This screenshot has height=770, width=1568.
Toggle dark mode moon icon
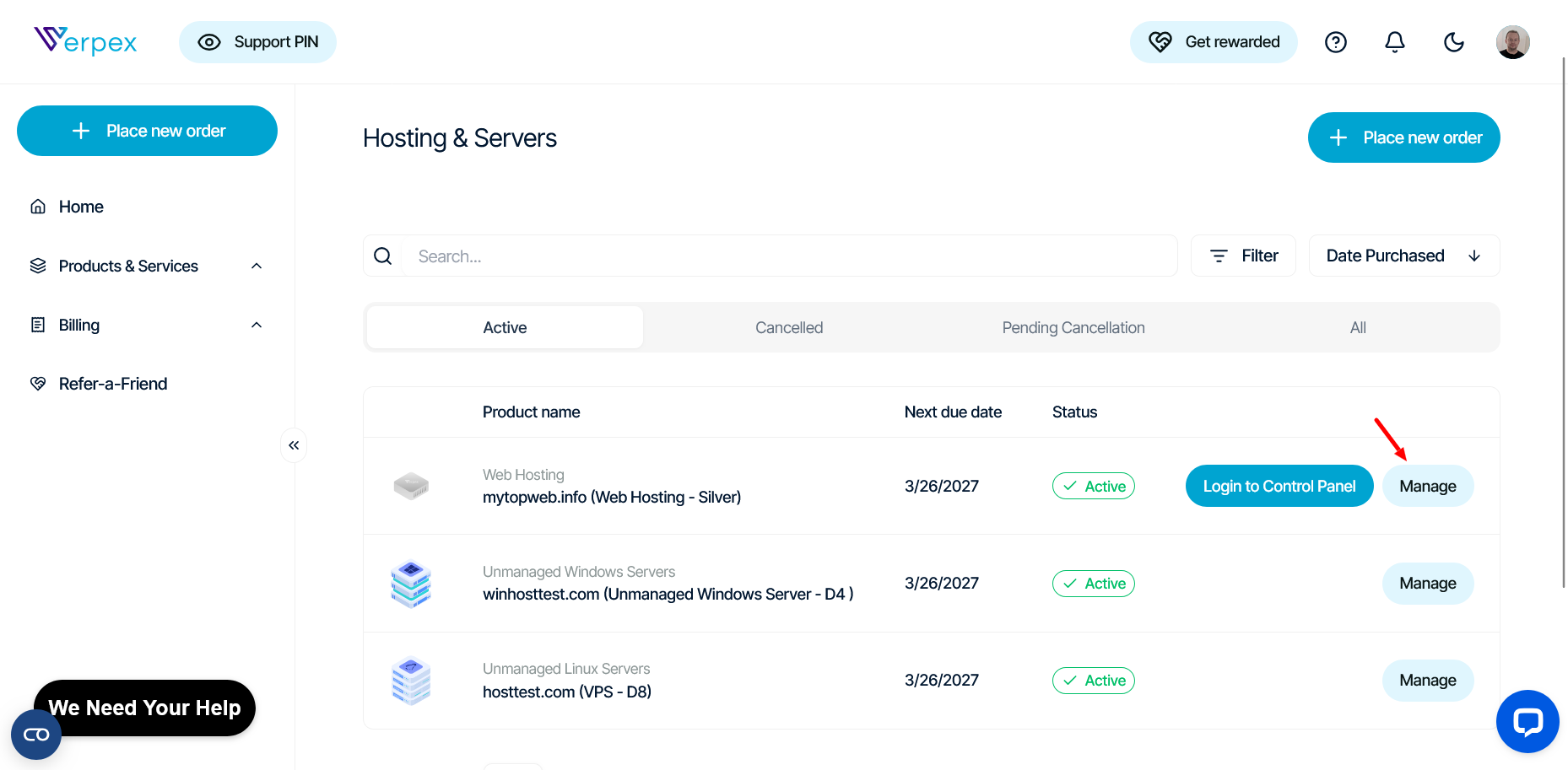pyautogui.click(x=1454, y=42)
